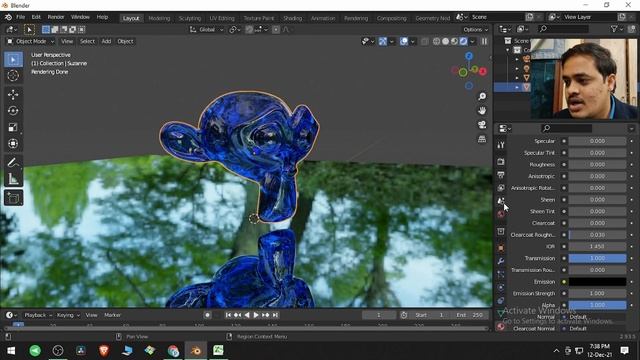Switch to the Shading workspace tab
This screenshot has width=640, height=360.
(x=293, y=18)
